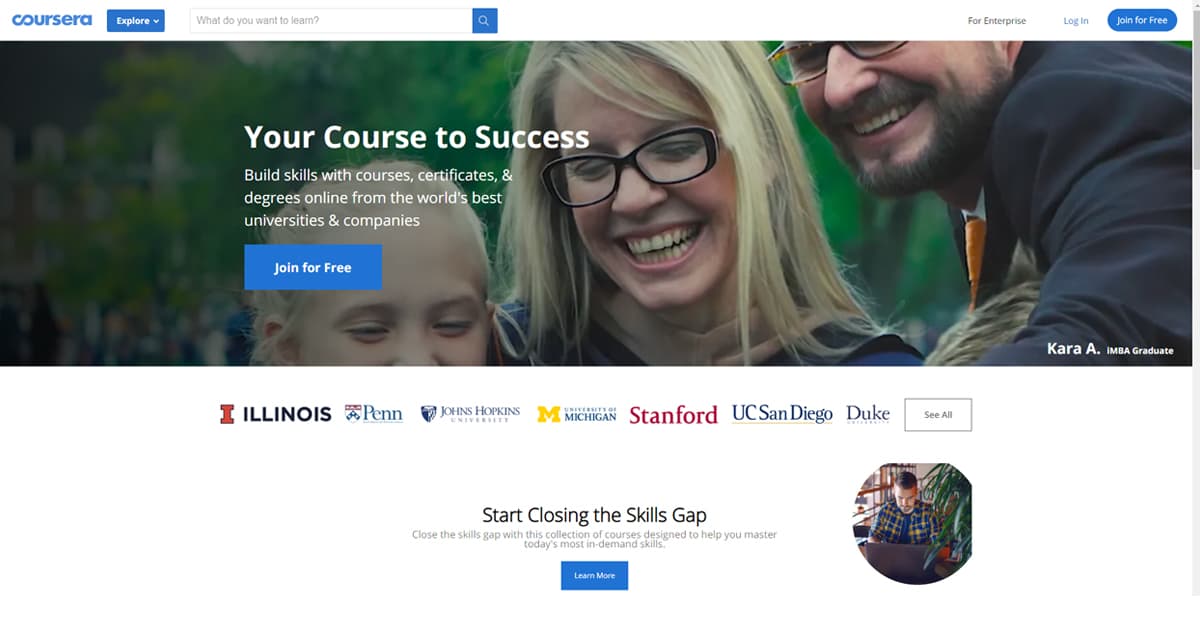
Task: Focus the 'What do you want to learn?' field
Action: (x=330, y=20)
